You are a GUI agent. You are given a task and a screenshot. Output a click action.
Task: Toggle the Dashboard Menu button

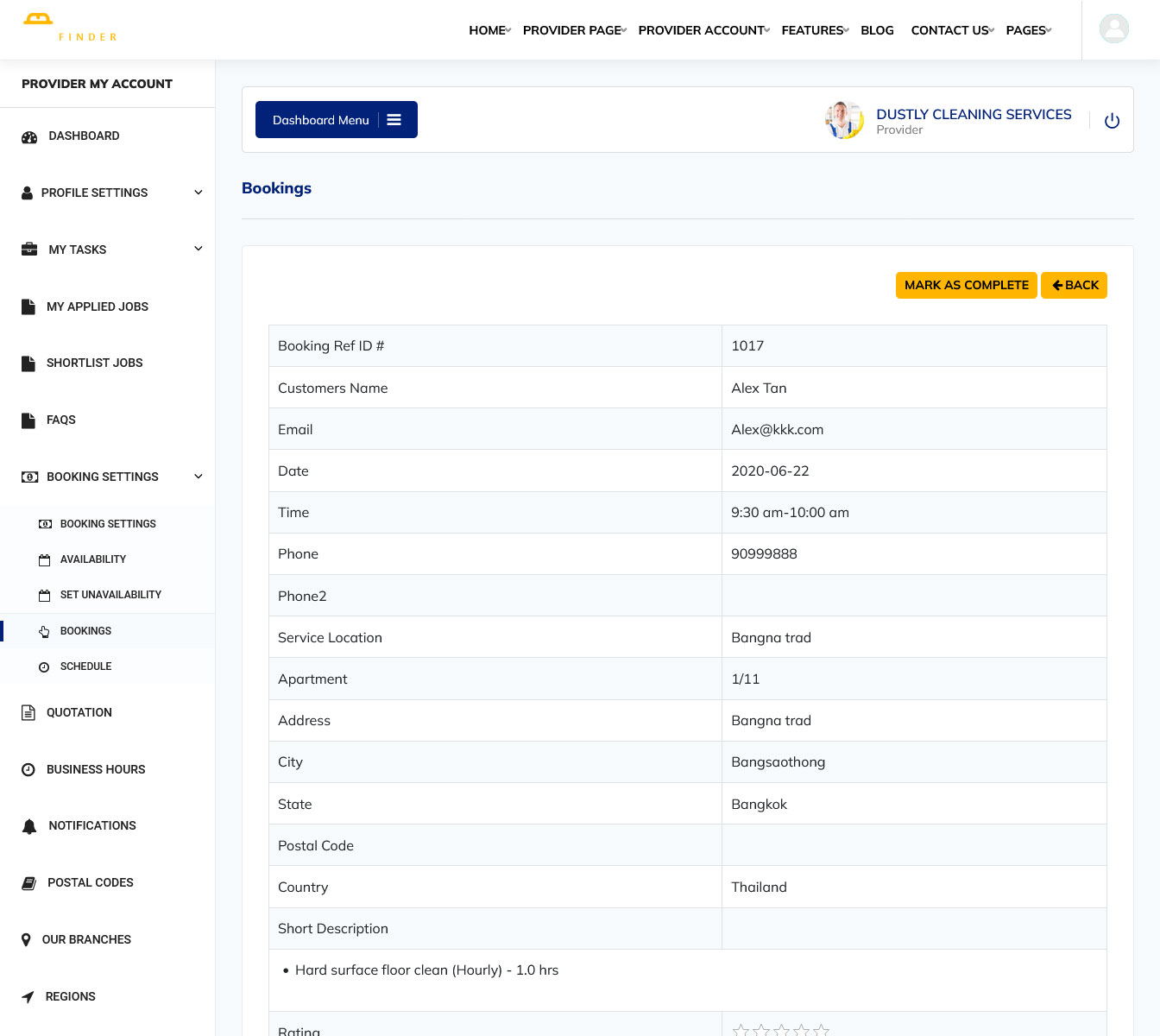[x=336, y=120]
